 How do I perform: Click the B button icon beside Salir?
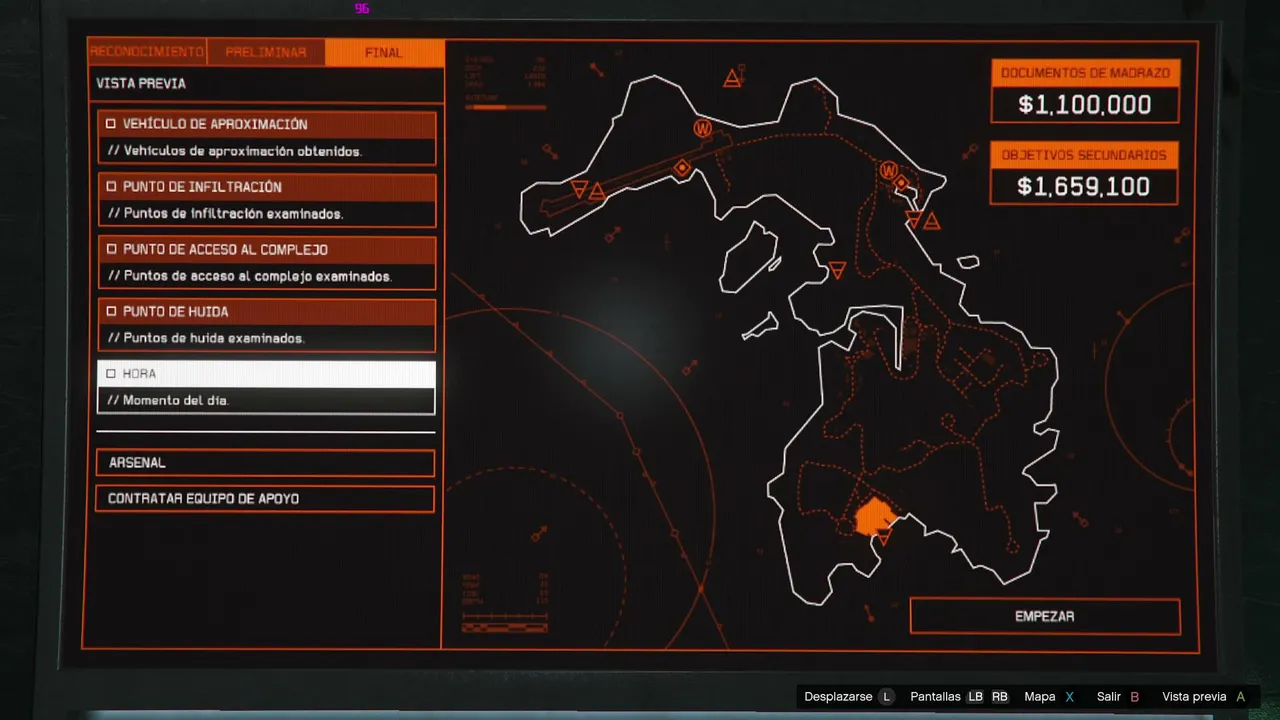pos(1135,697)
